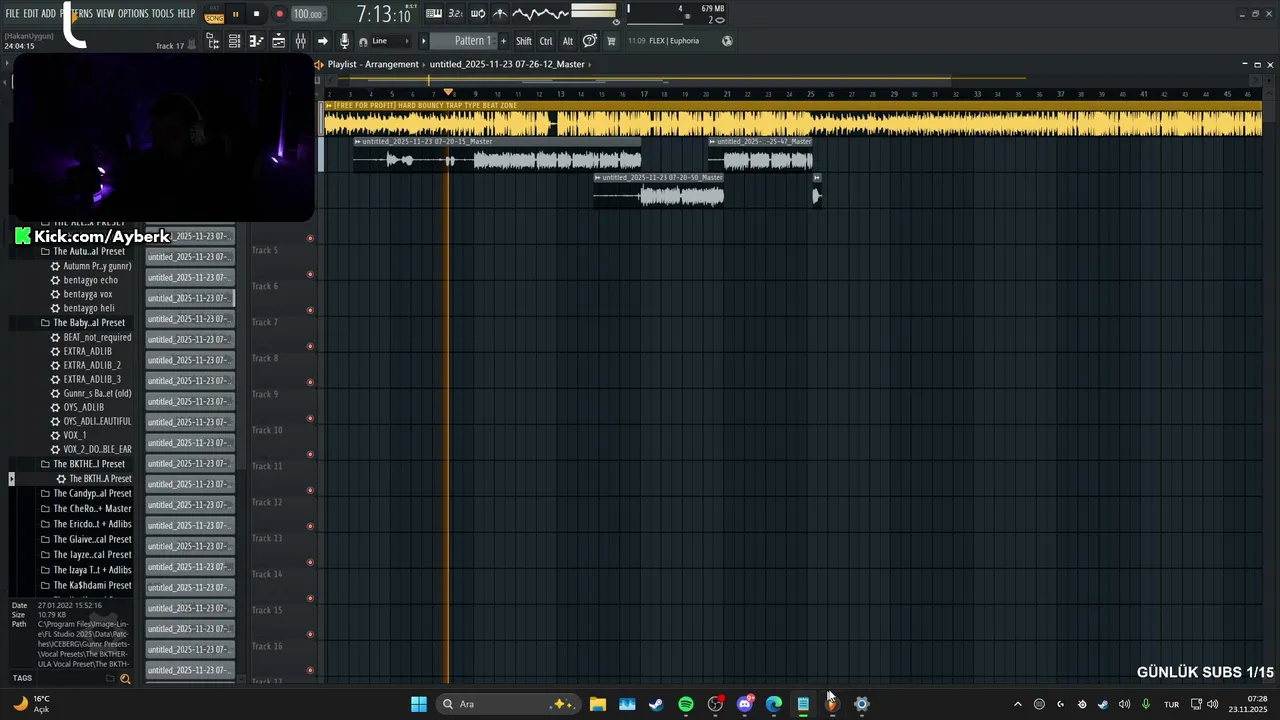Click the Windows taskbar search box Ara
Screen dimensions: 1280x720
[x=508, y=704]
